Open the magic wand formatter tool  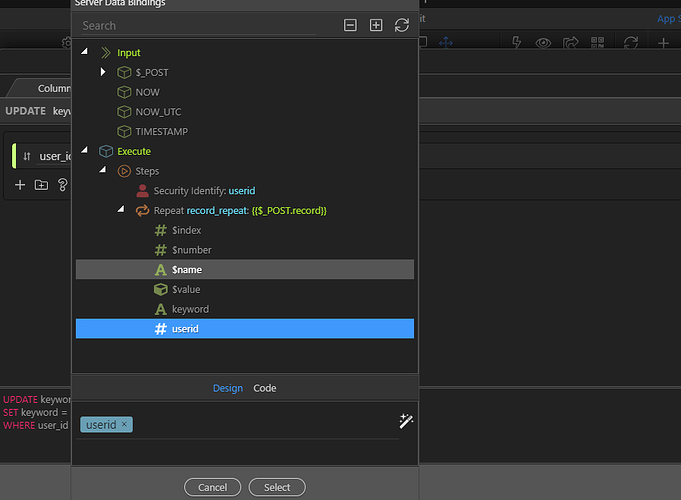(x=405, y=422)
